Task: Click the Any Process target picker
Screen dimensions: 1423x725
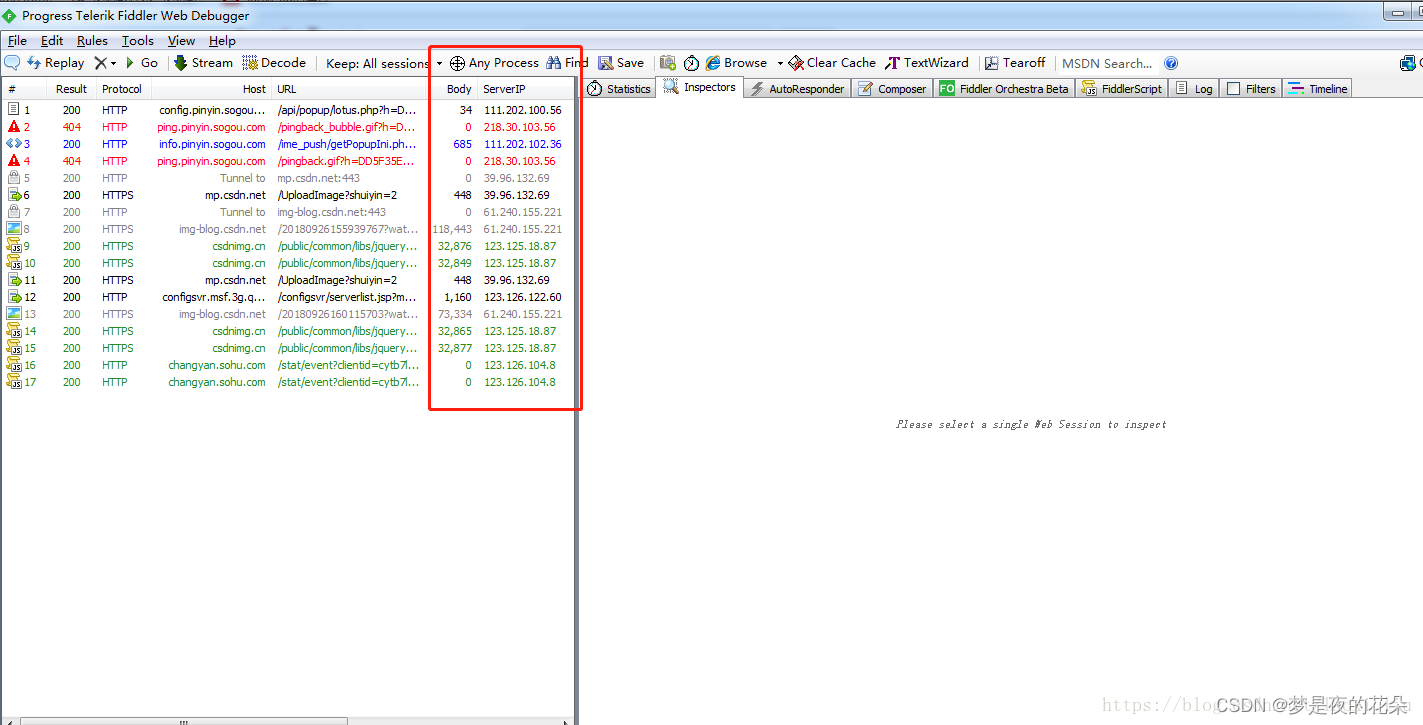Action: [494, 63]
